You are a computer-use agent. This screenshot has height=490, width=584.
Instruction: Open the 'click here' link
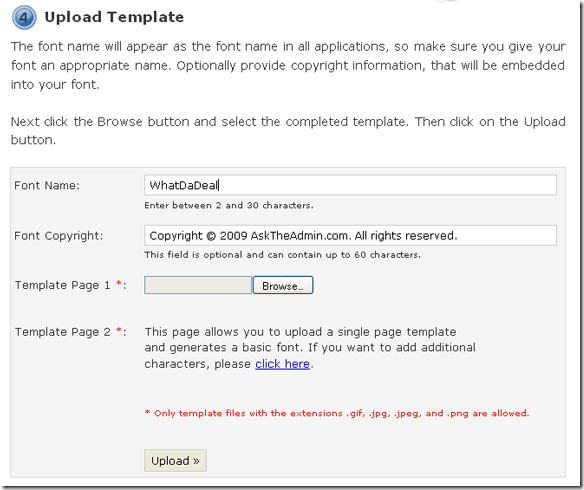coord(282,364)
